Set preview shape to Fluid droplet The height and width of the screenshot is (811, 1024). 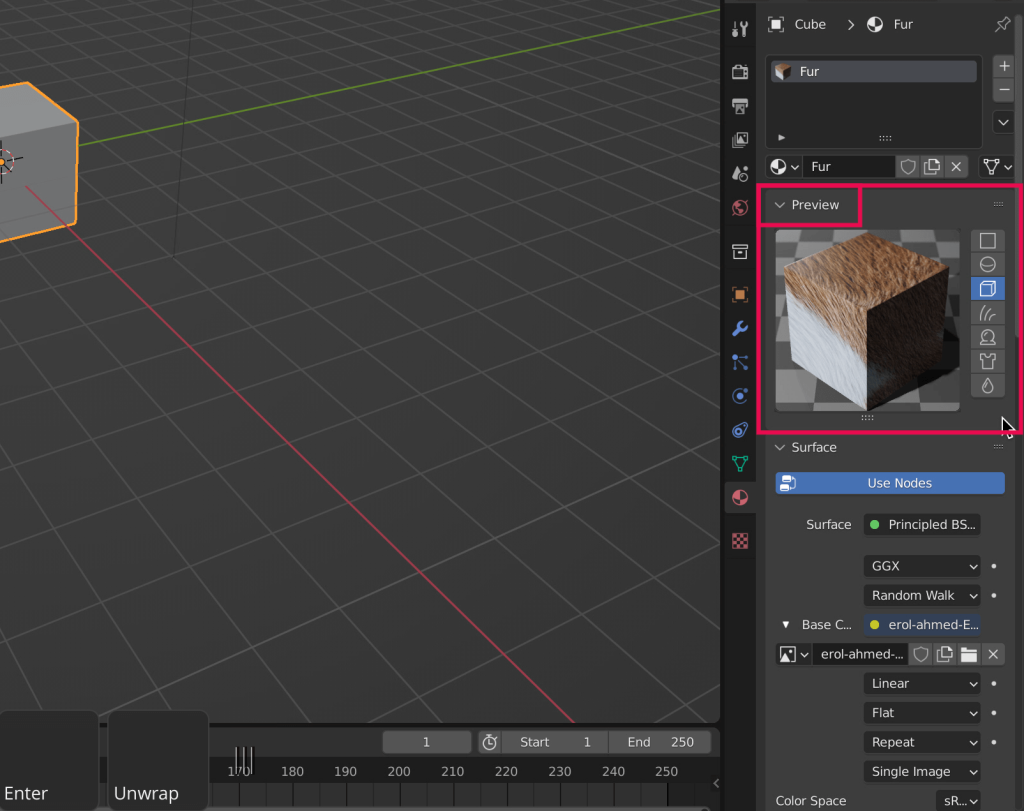987,385
